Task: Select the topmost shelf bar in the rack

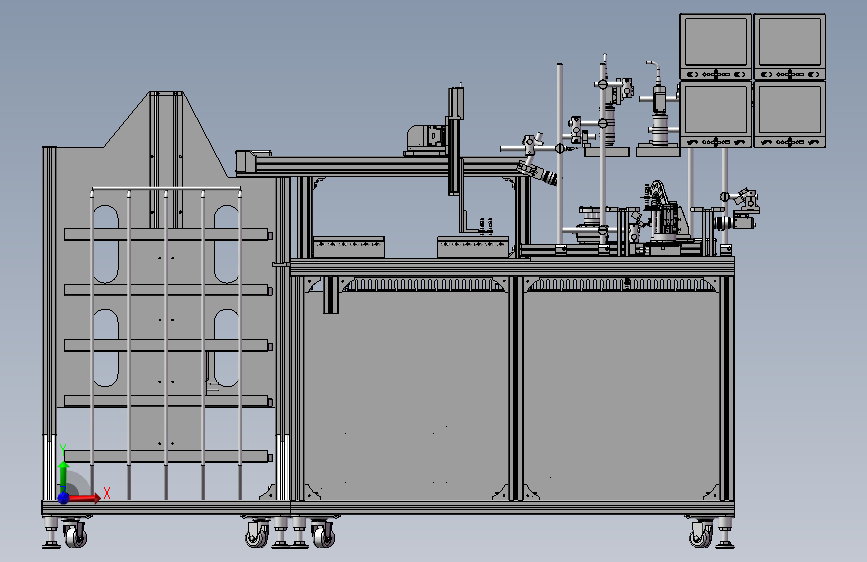Action: (x=168, y=235)
